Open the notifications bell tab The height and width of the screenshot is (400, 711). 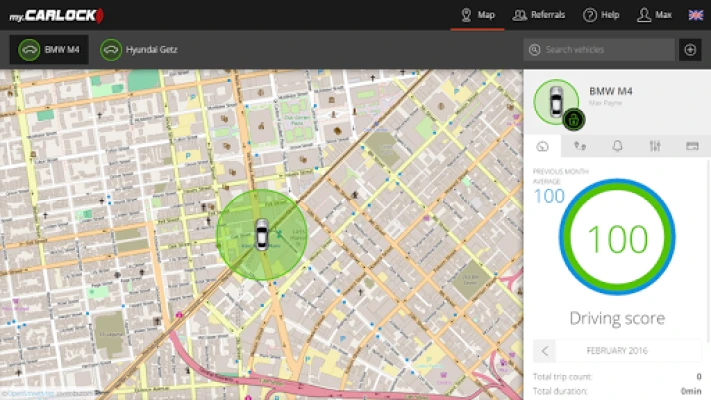point(617,146)
